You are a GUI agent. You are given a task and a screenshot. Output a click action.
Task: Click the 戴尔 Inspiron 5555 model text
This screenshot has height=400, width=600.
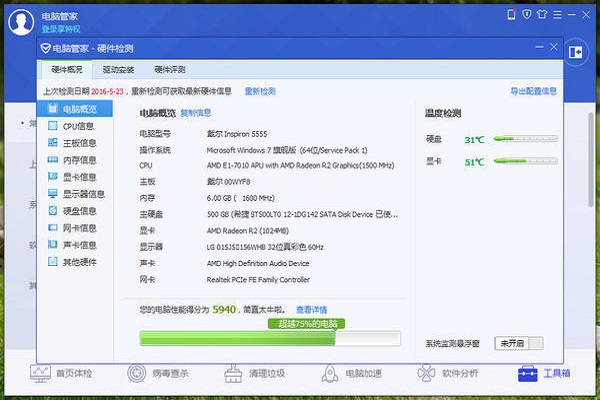(x=237, y=134)
